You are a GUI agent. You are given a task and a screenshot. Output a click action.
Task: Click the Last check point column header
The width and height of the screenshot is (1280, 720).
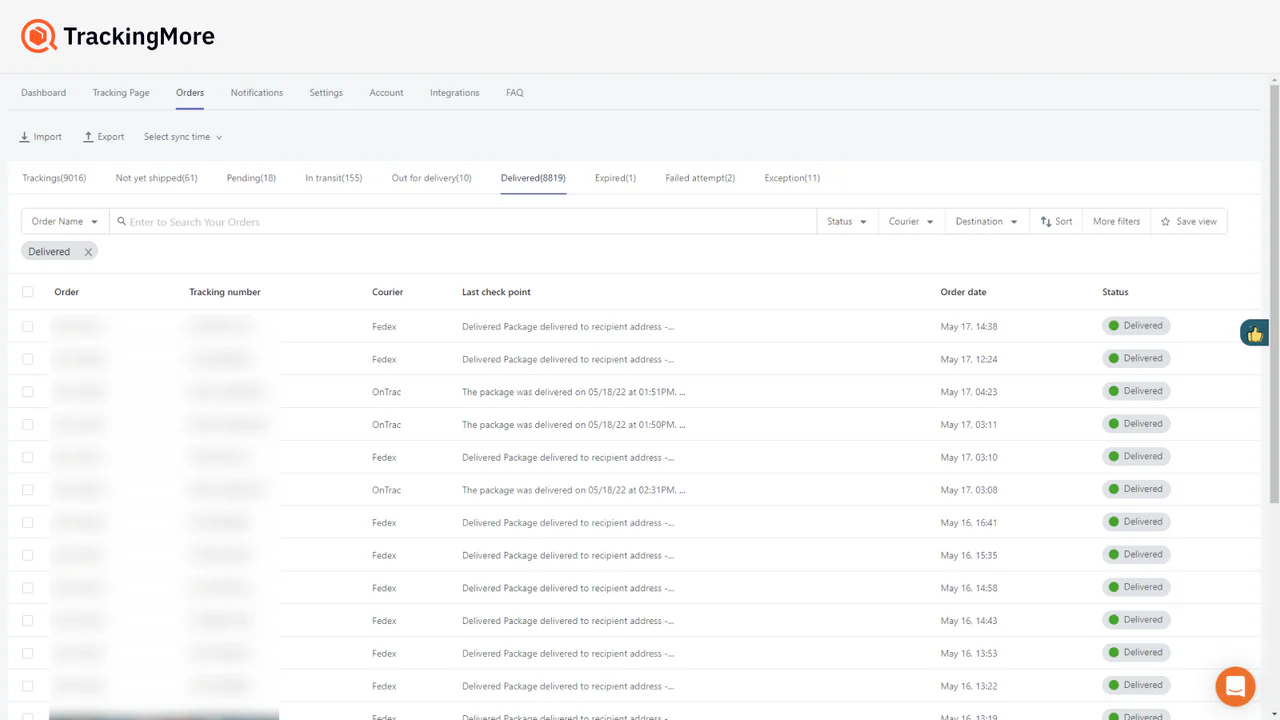tap(496, 292)
